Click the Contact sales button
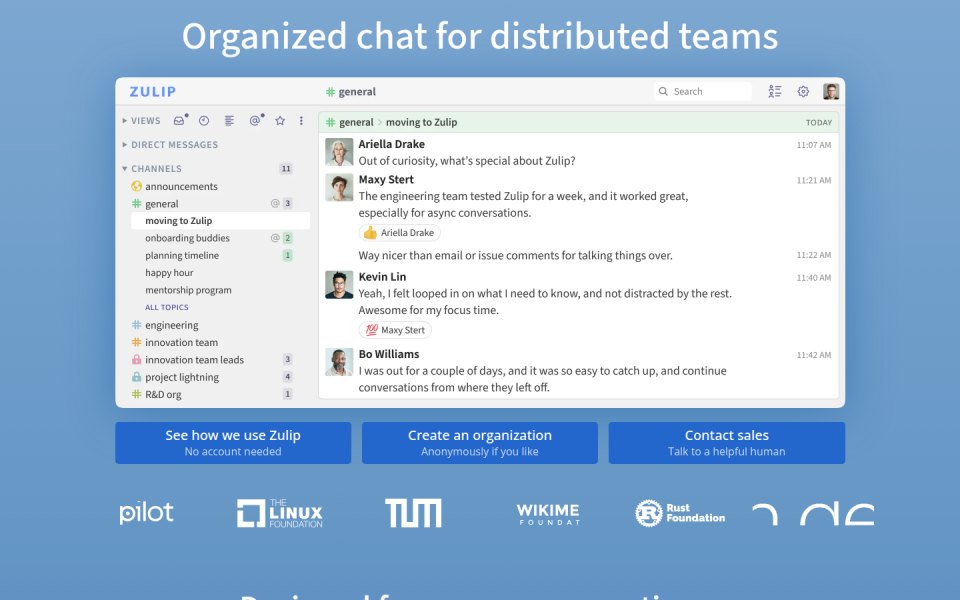 (727, 443)
